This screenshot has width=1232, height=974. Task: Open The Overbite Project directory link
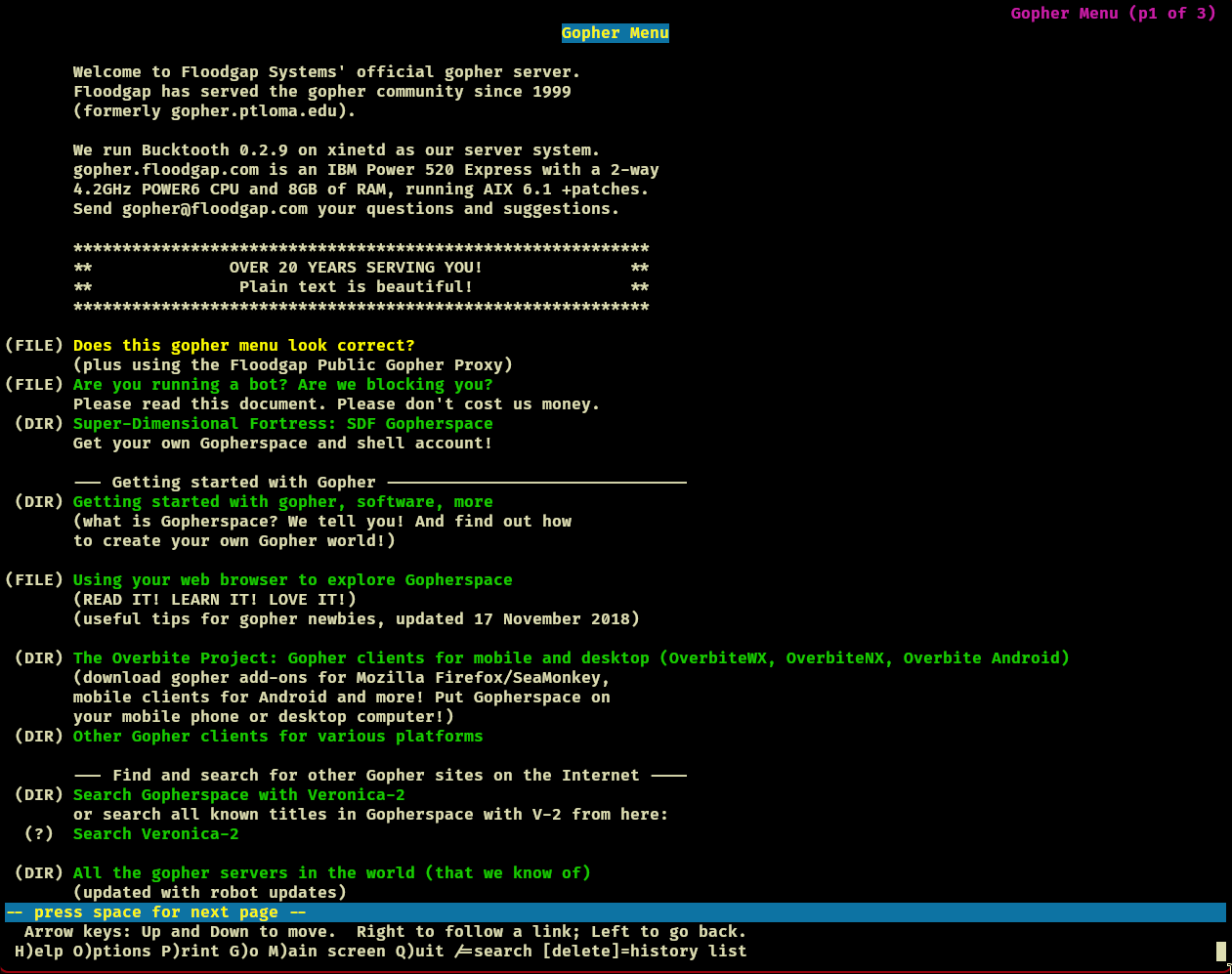pos(572,658)
